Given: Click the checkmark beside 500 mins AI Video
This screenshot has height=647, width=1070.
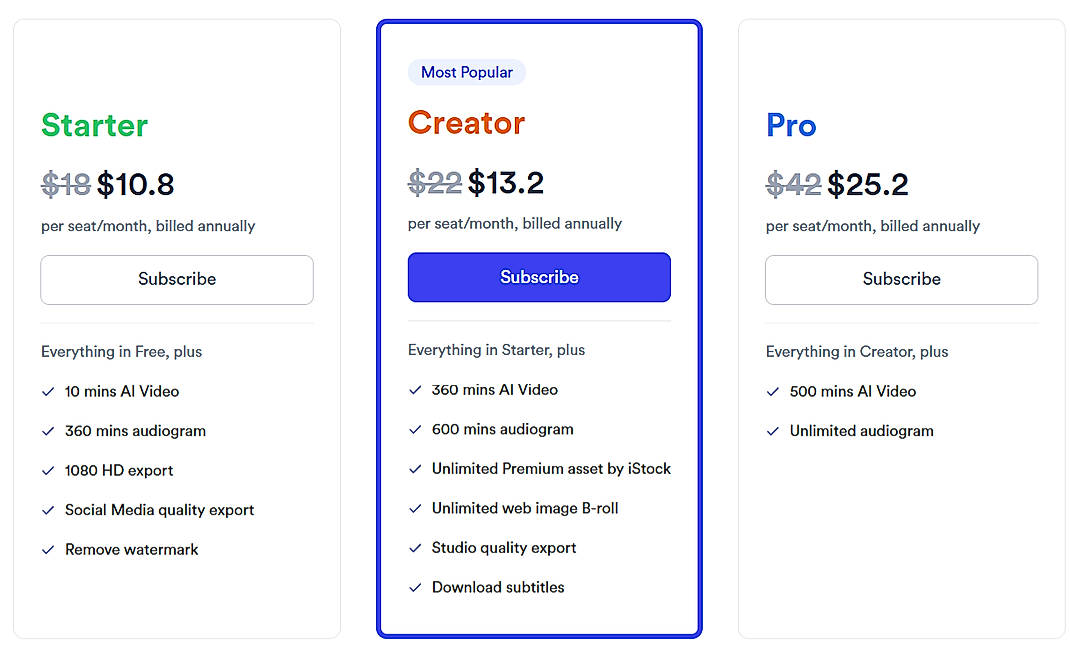Looking at the screenshot, I should 772,391.
